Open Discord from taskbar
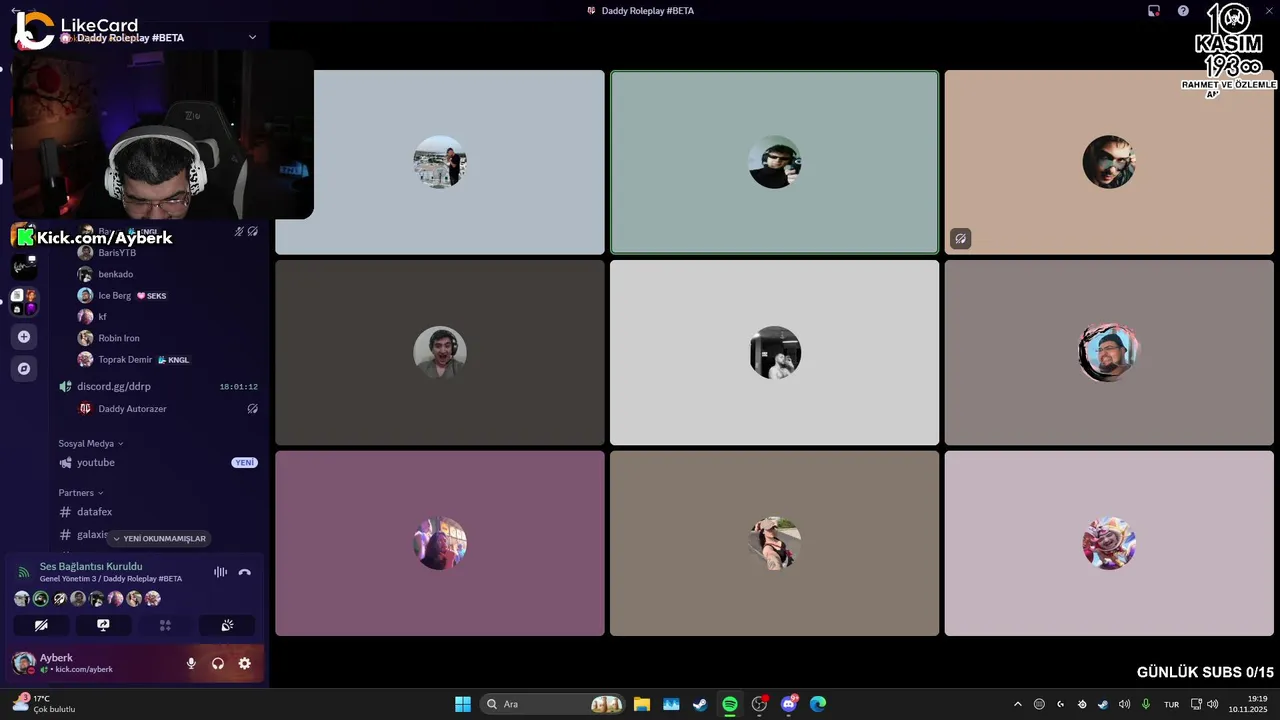Viewport: 1280px width, 720px height. coord(789,704)
